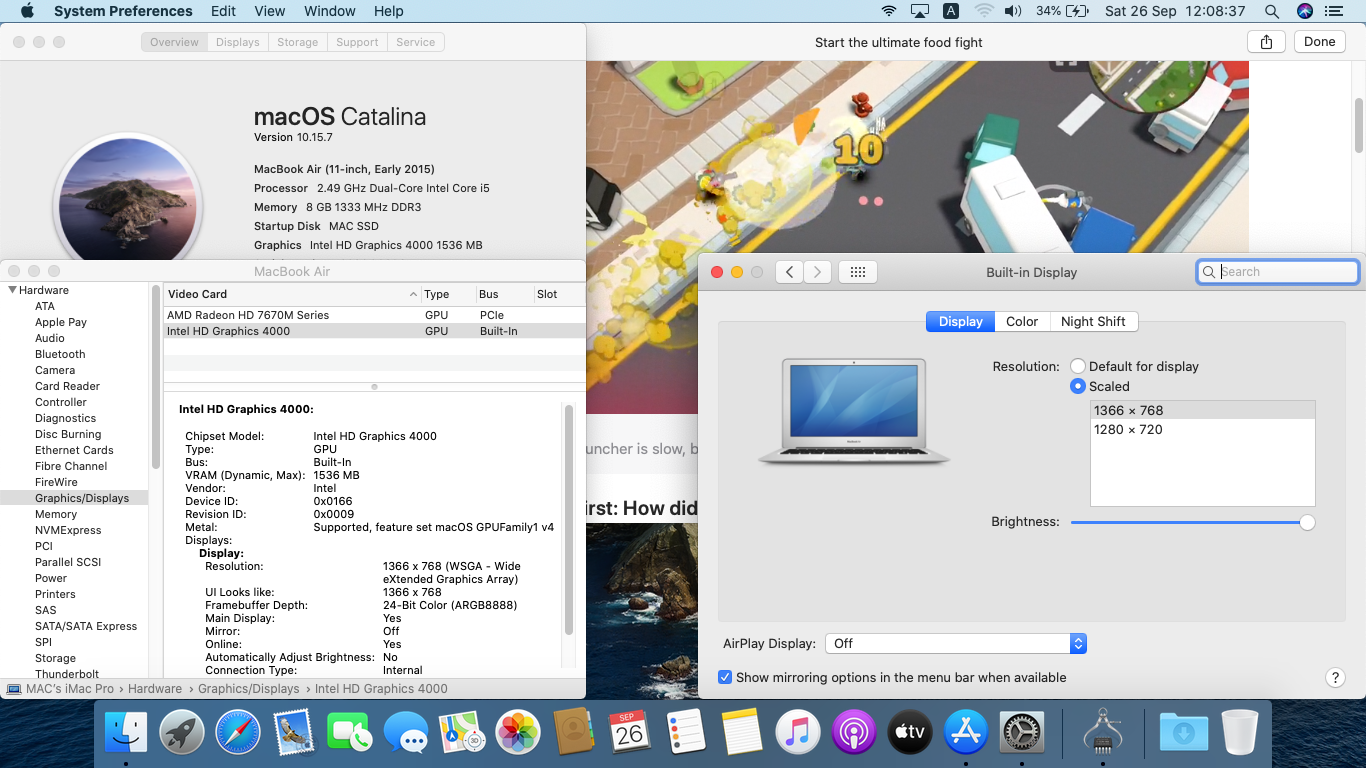Open the App Store from the Dock
This screenshot has width=1366, height=768.
[966, 733]
